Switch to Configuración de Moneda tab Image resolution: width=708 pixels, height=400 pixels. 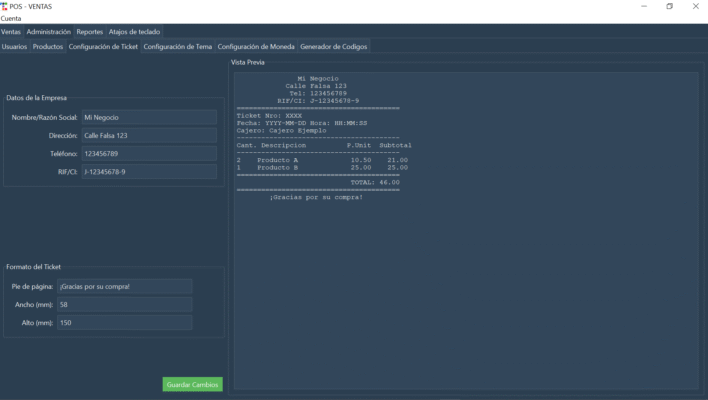point(256,47)
